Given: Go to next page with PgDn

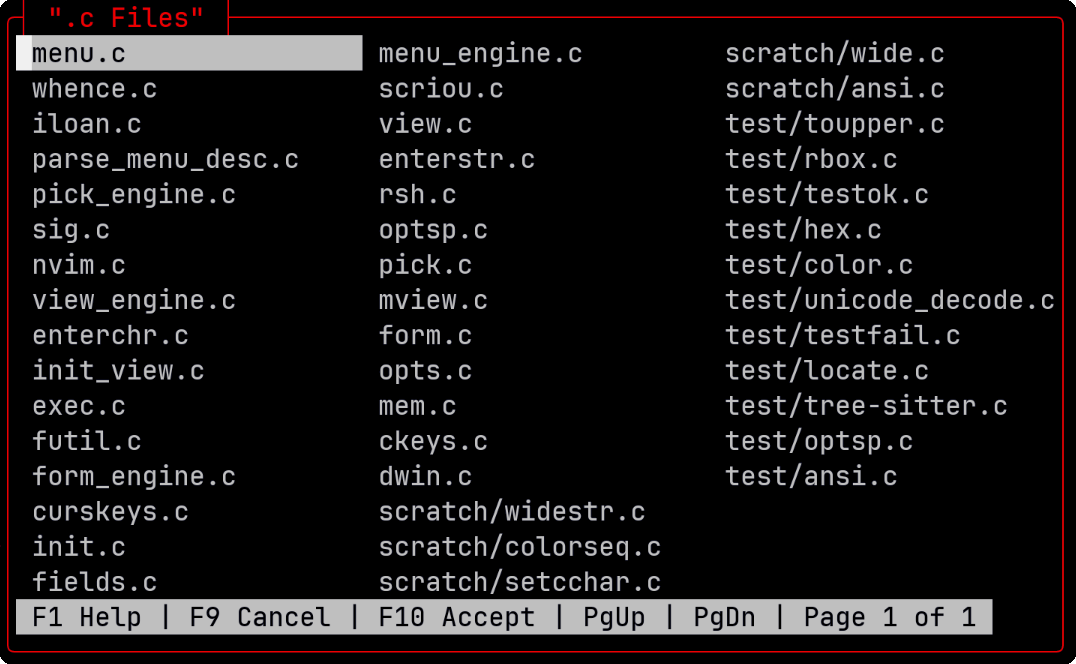Looking at the screenshot, I should tap(724, 617).
